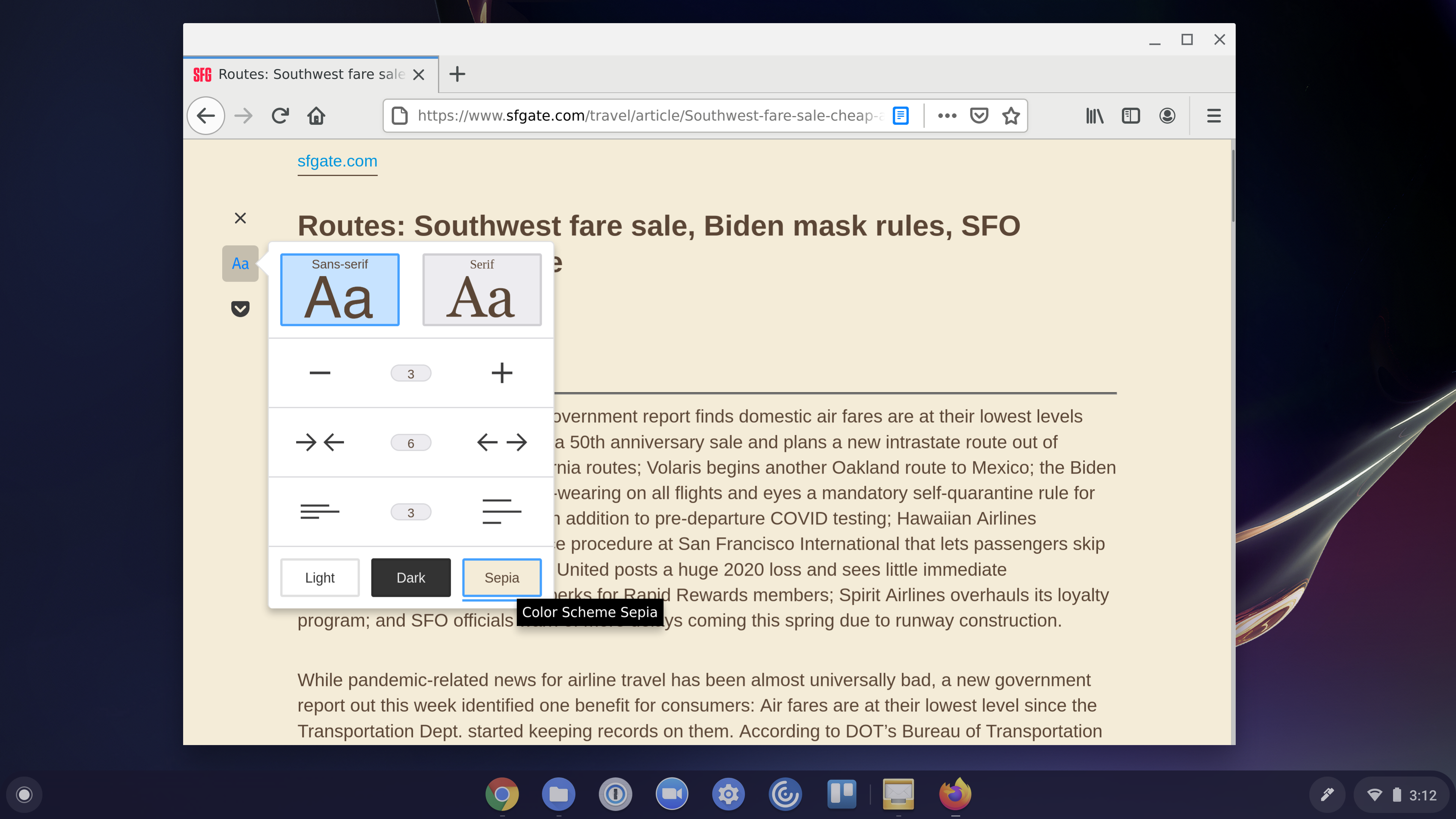This screenshot has height=819, width=1456.
Task: Increase line height
Action: click(x=502, y=512)
